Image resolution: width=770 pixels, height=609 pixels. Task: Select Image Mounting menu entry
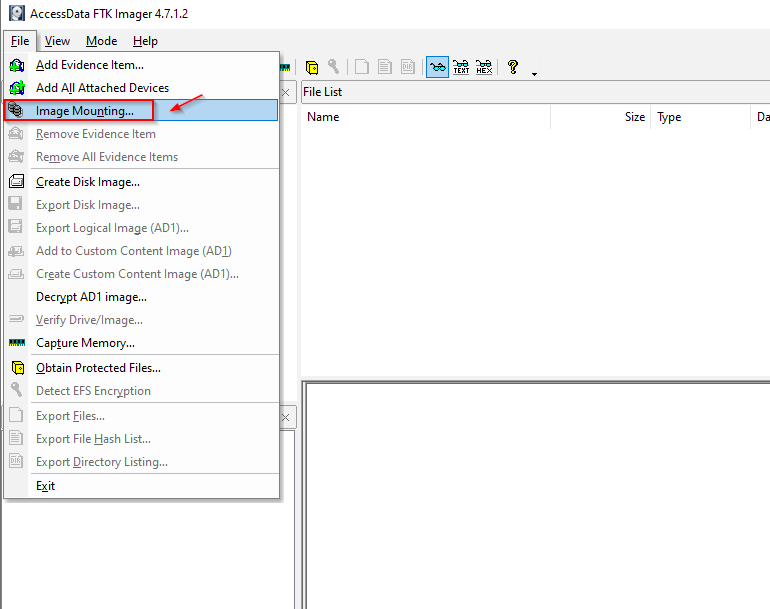tap(141, 111)
